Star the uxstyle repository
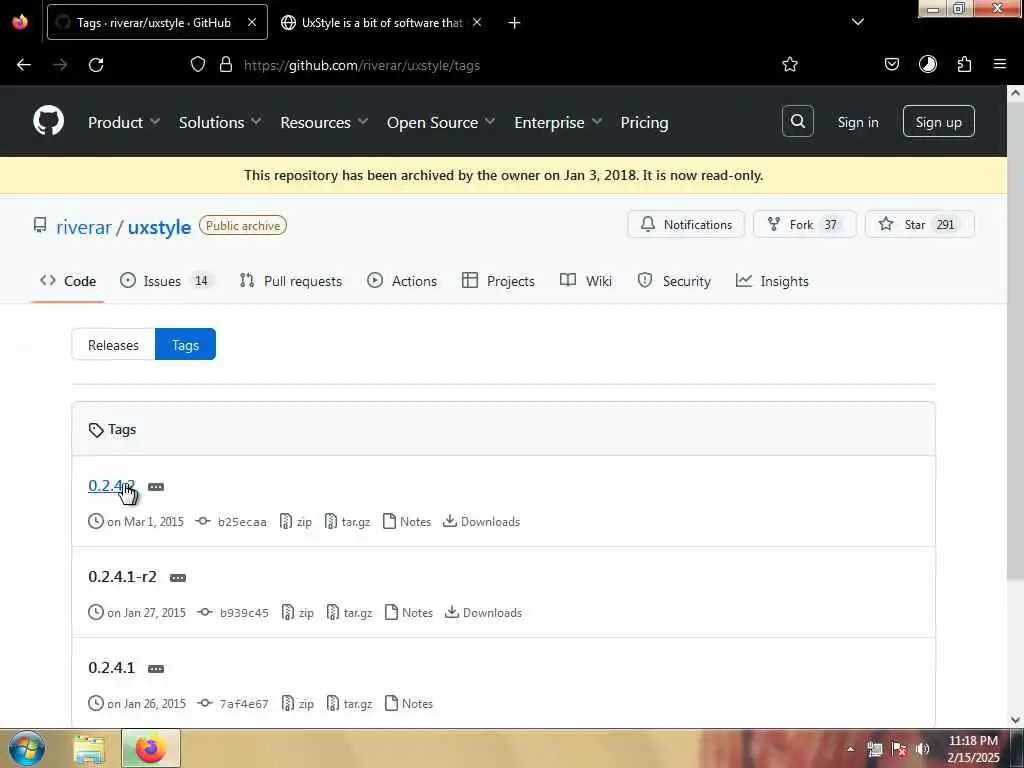This screenshot has width=1024, height=768. tap(920, 225)
